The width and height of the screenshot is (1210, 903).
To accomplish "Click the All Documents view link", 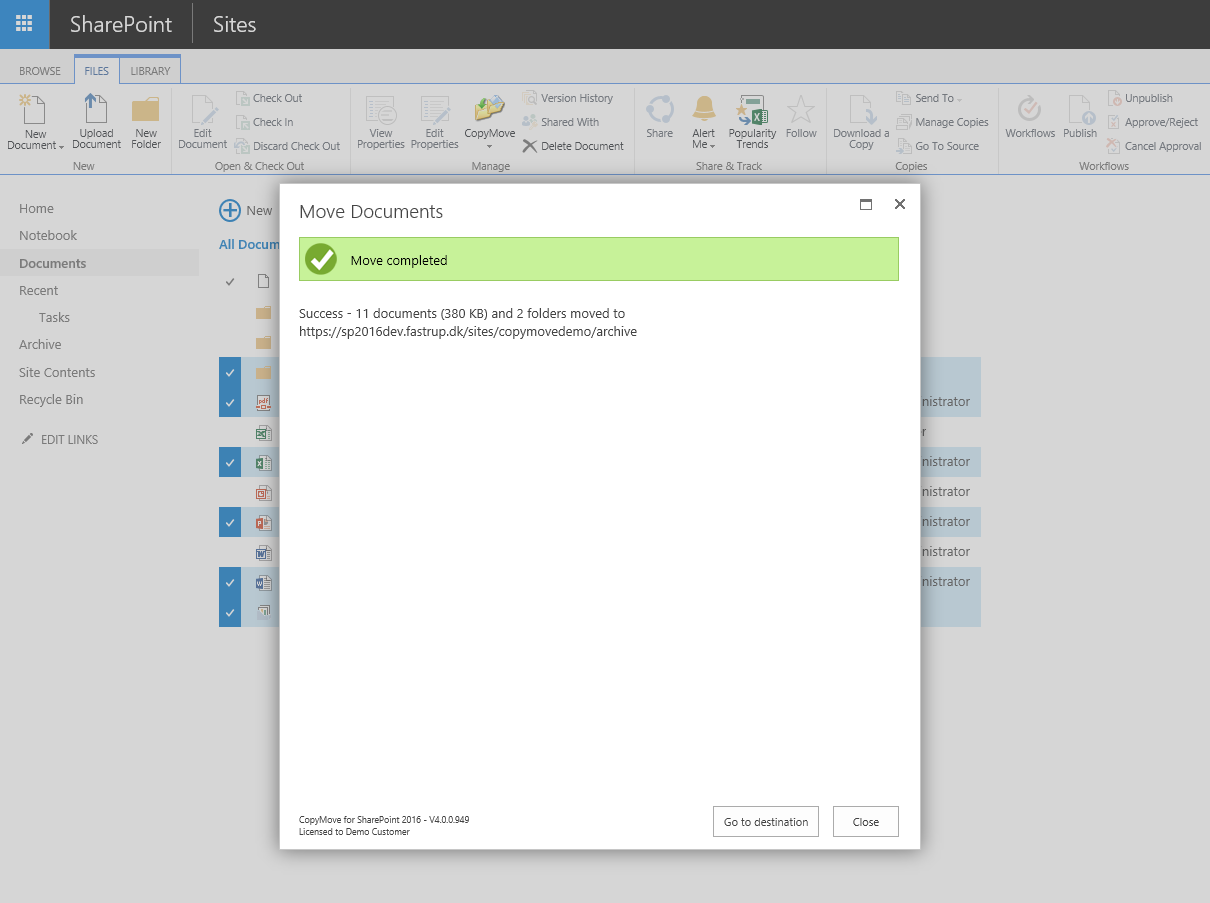I will pos(248,244).
